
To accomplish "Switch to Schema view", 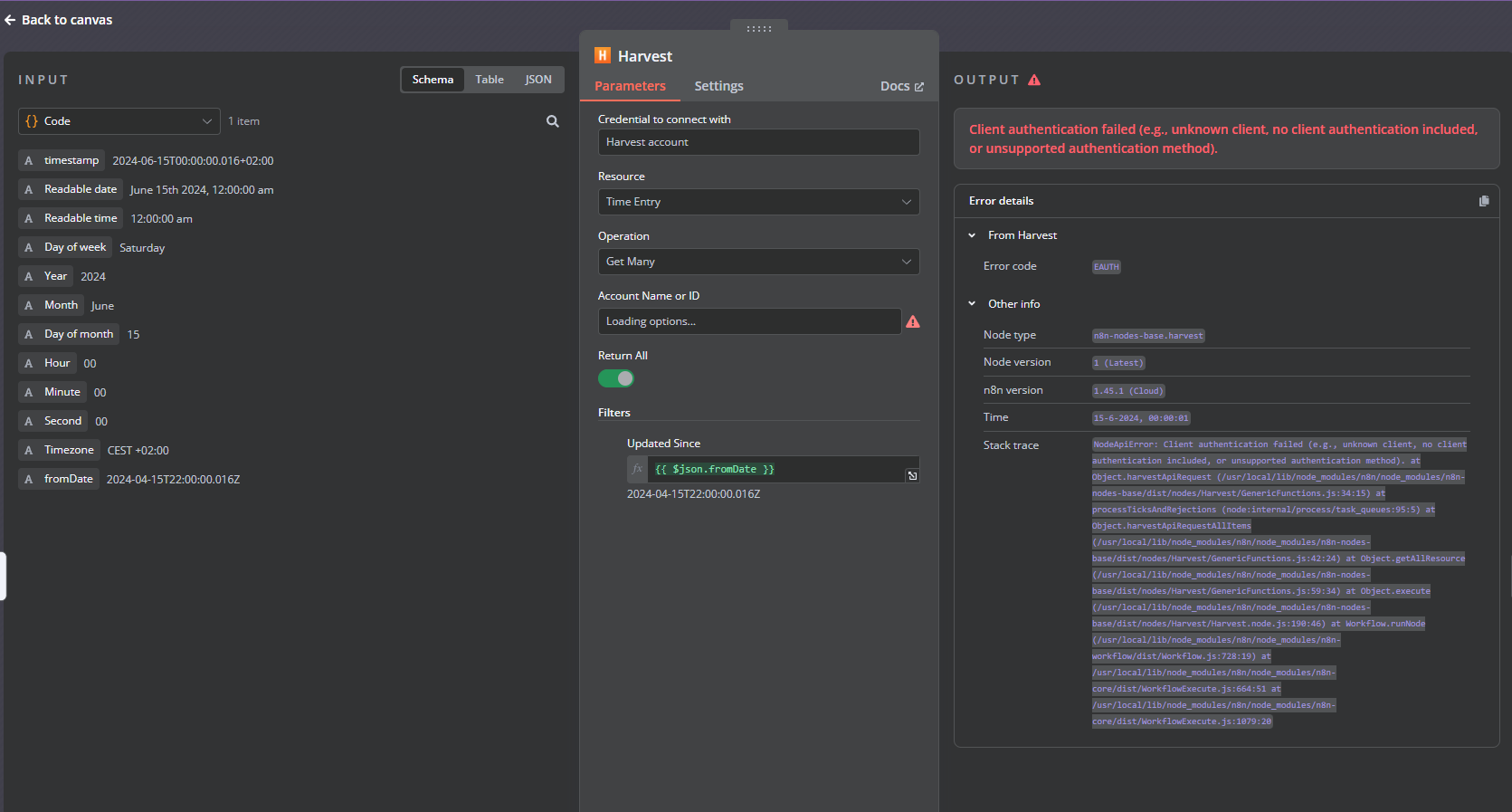I will pos(433,80).
